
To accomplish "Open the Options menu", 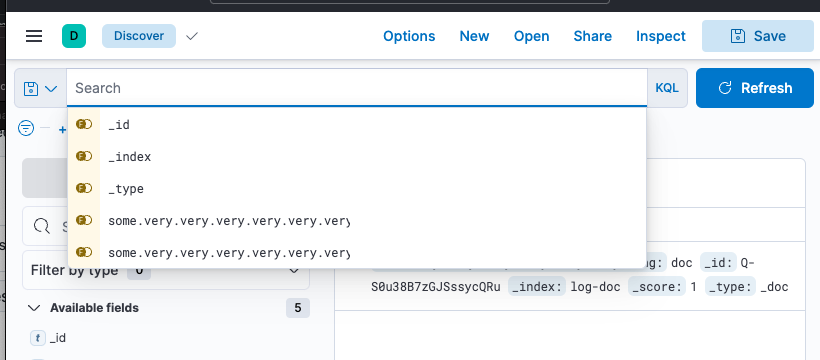I will [409, 36].
